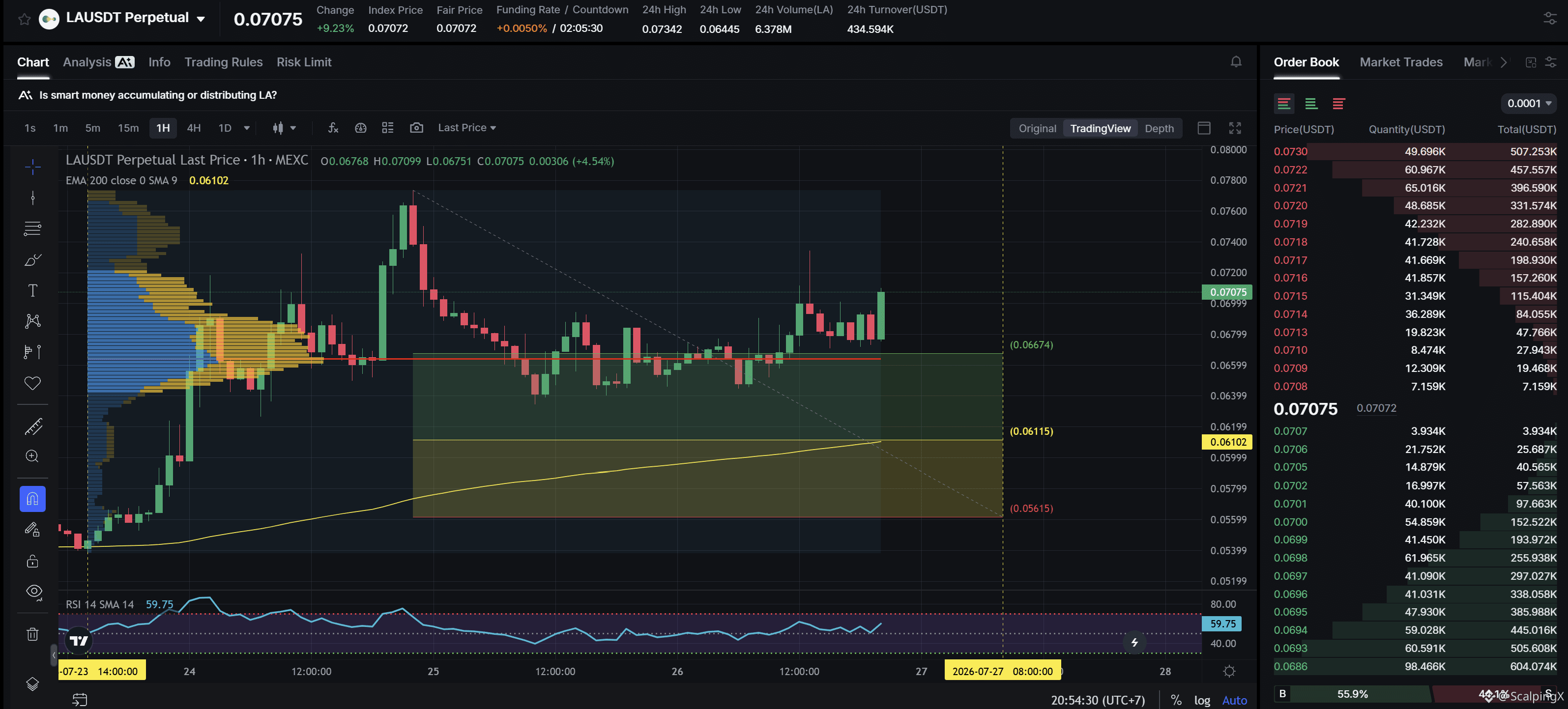Screen dimensions: 1568x709
Task: Switch to the Order Book tab
Action: 1307,62
